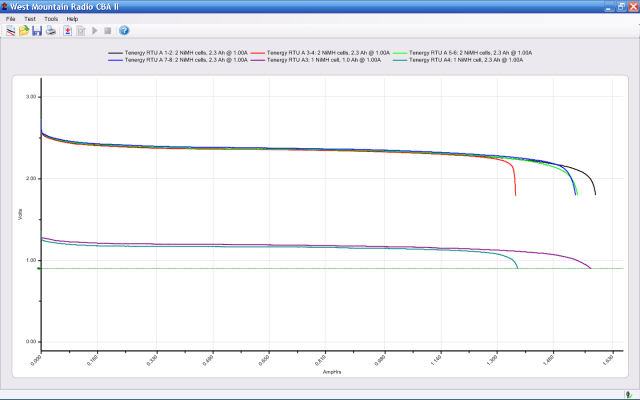
Task: Click legend entry Tenergy RTU A 5-6
Action: pyautogui.click(x=470, y=53)
